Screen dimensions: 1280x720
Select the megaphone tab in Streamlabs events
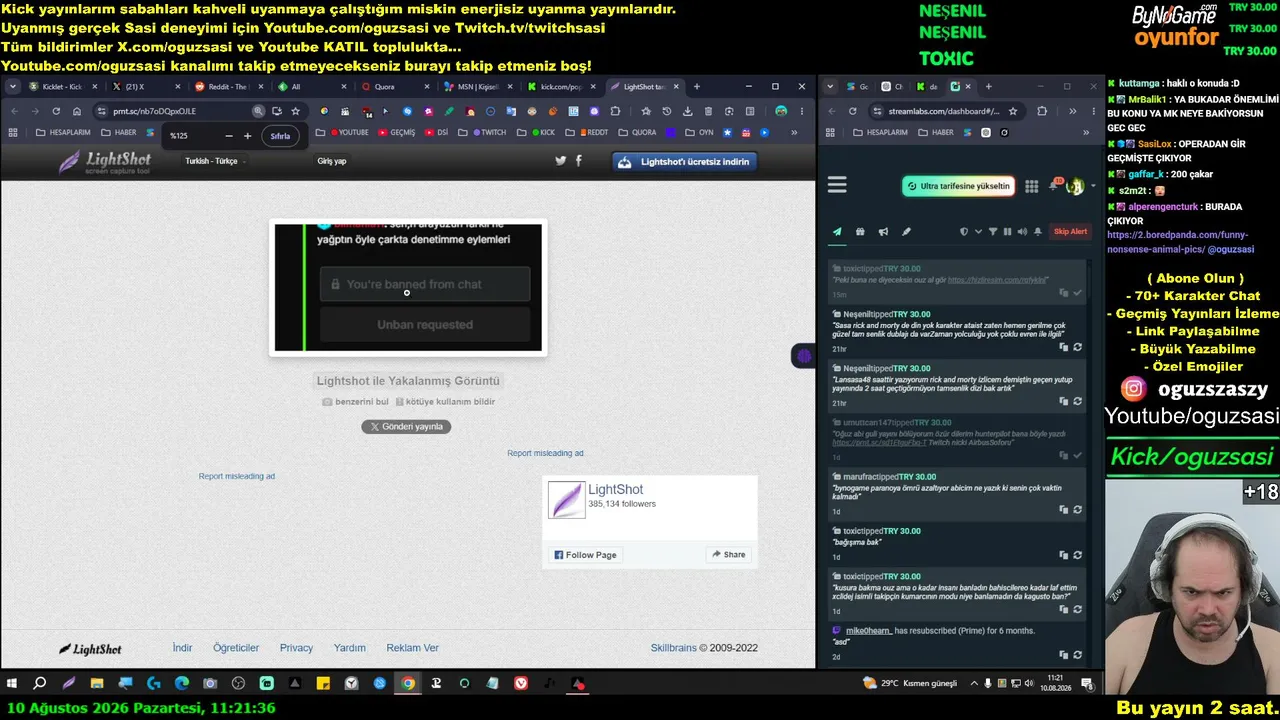[883, 232]
